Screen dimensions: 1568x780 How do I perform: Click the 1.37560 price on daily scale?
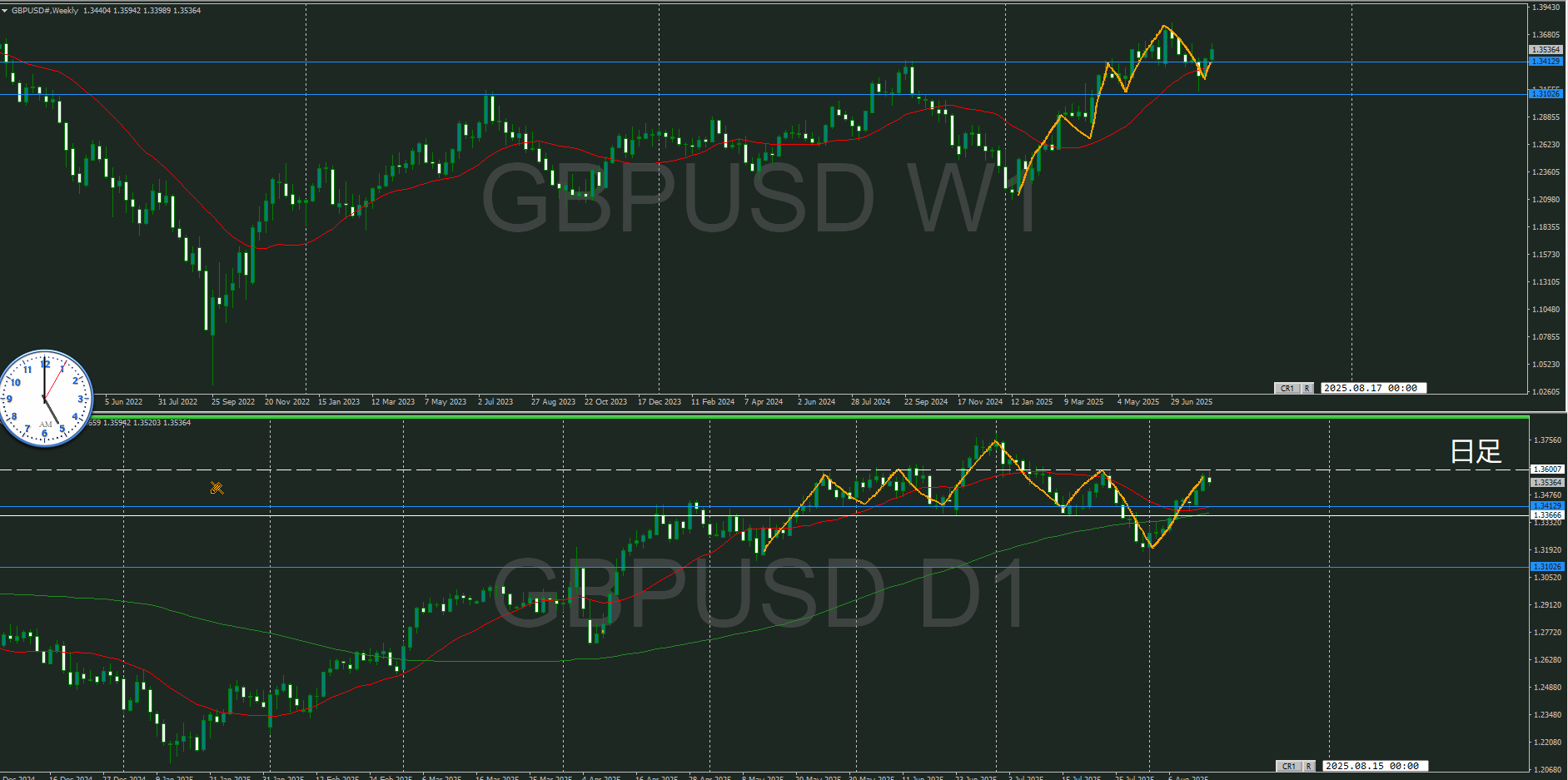point(1548,440)
